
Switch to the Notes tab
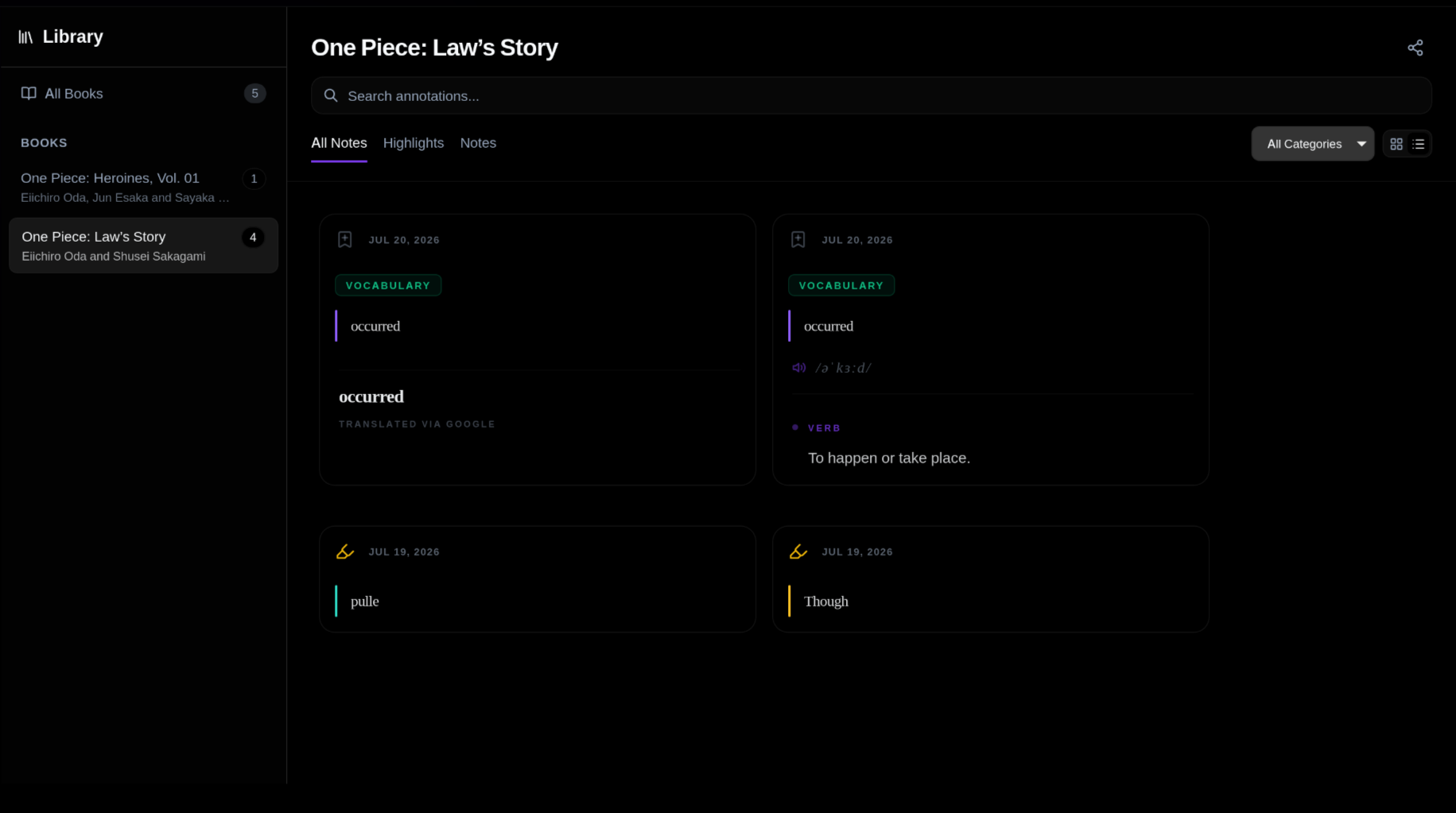pyautogui.click(x=478, y=143)
